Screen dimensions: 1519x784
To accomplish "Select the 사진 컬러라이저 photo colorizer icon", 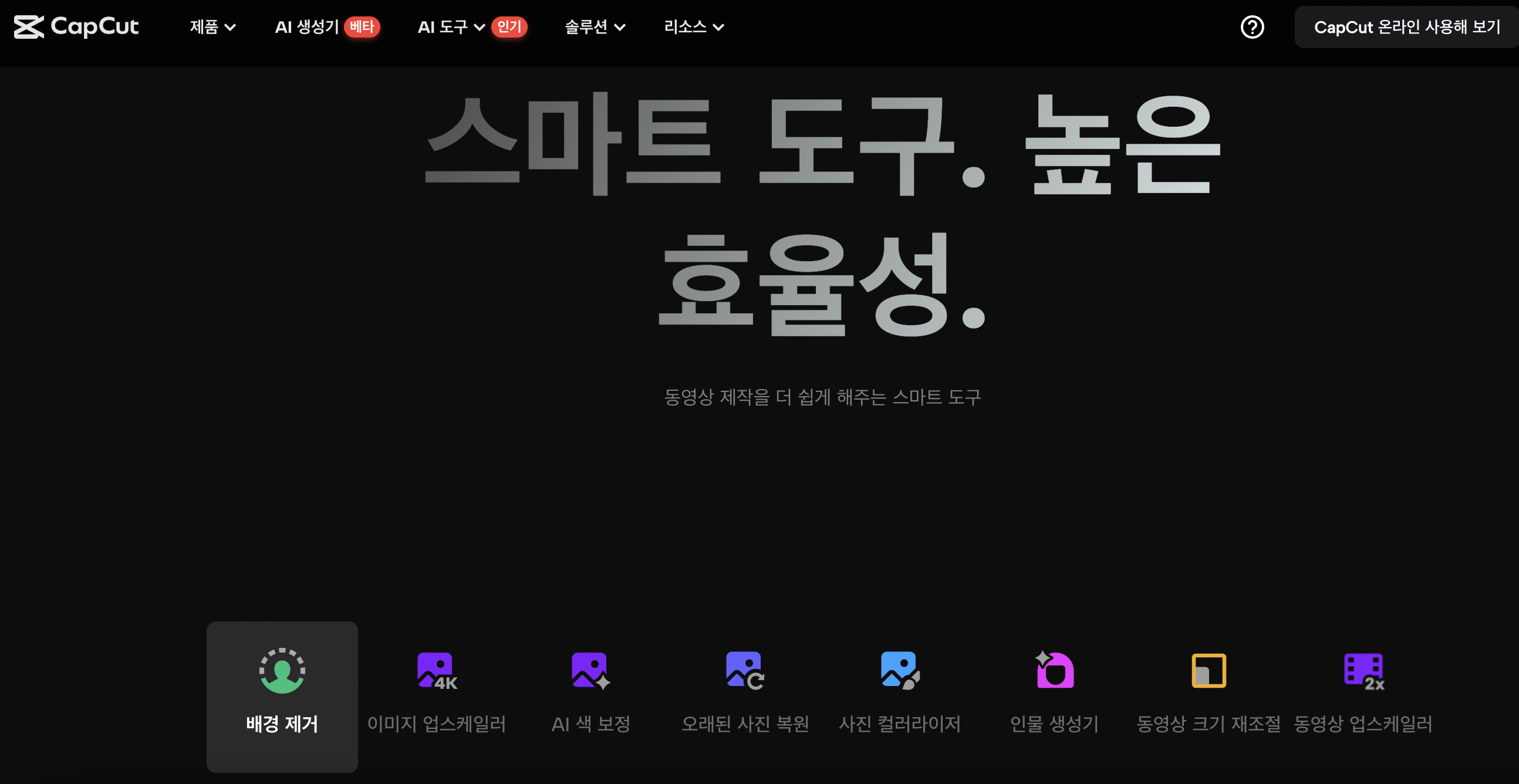I will [899, 671].
